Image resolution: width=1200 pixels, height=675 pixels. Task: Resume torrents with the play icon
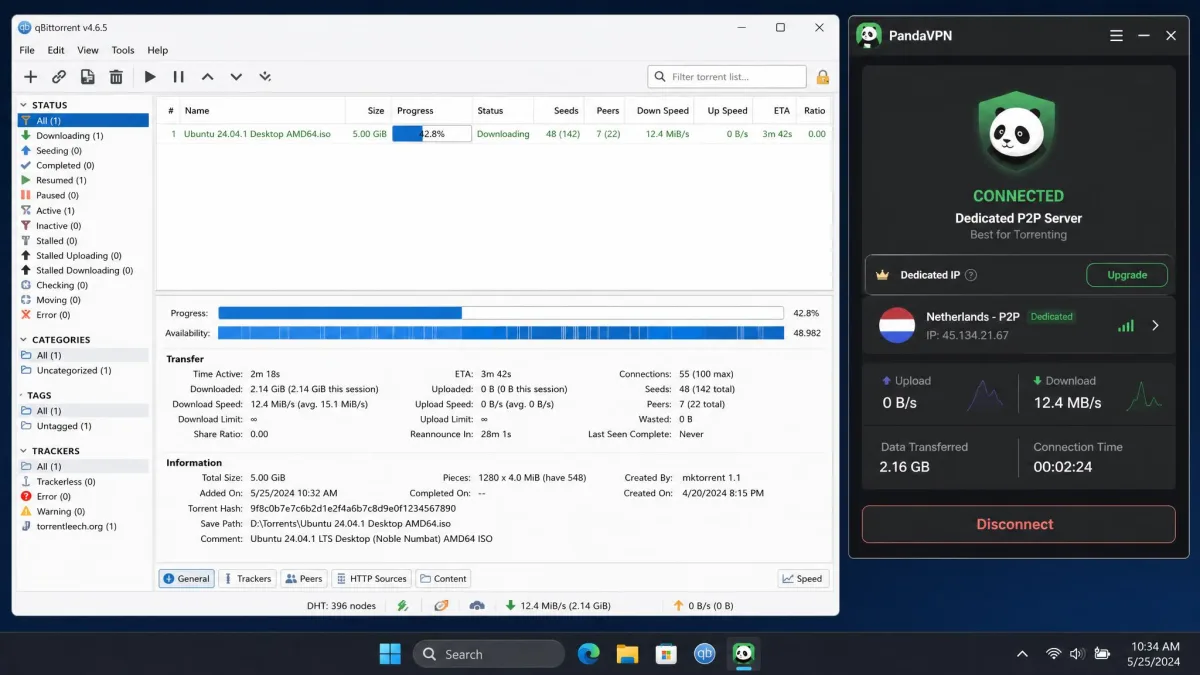(150, 77)
